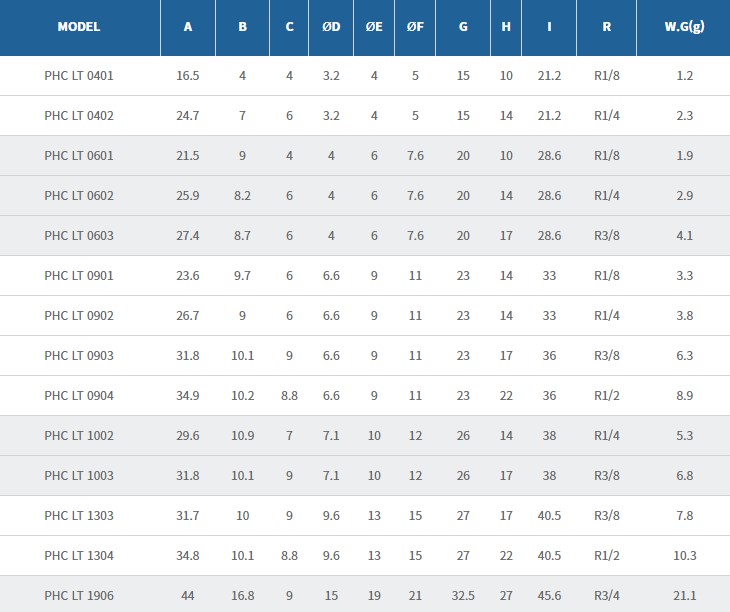Click the 45.6 cell in column I
The width and height of the screenshot is (730, 612).
(549, 596)
